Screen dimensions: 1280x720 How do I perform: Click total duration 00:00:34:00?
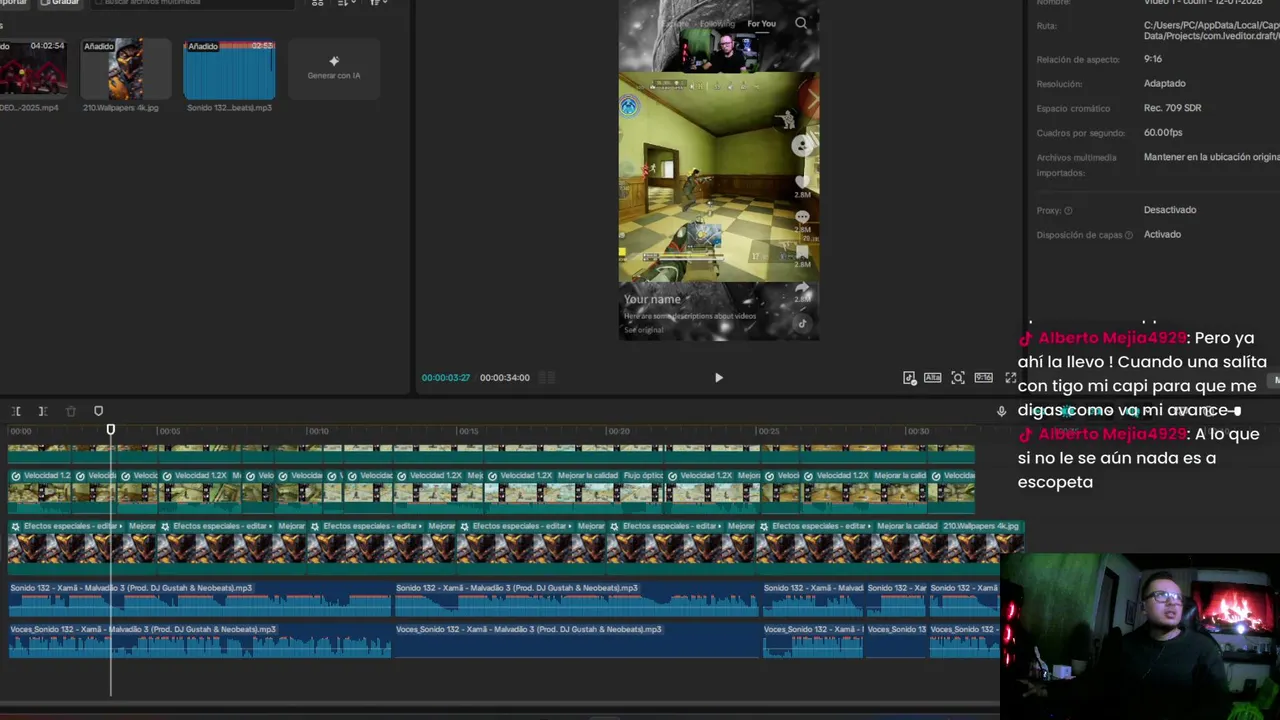505,378
